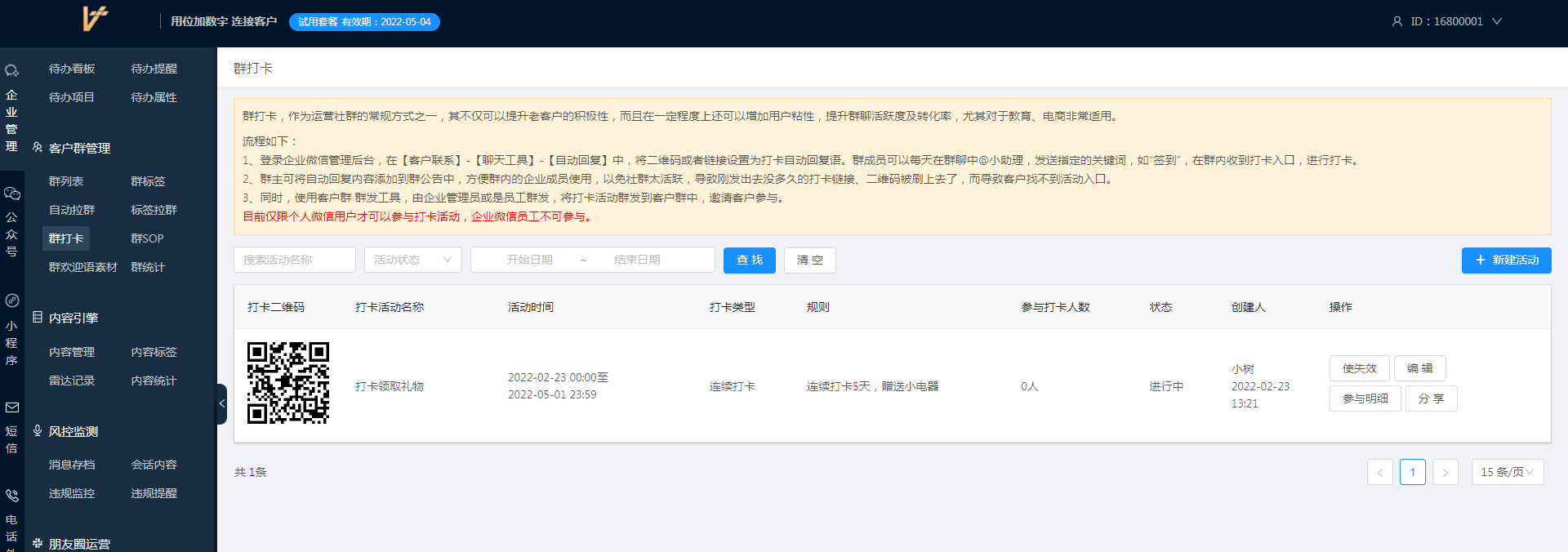Image resolution: width=1568 pixels, height=552 pixels.
Task: Click 编辑 for 打卡领取礼物
Action: 1420,368
